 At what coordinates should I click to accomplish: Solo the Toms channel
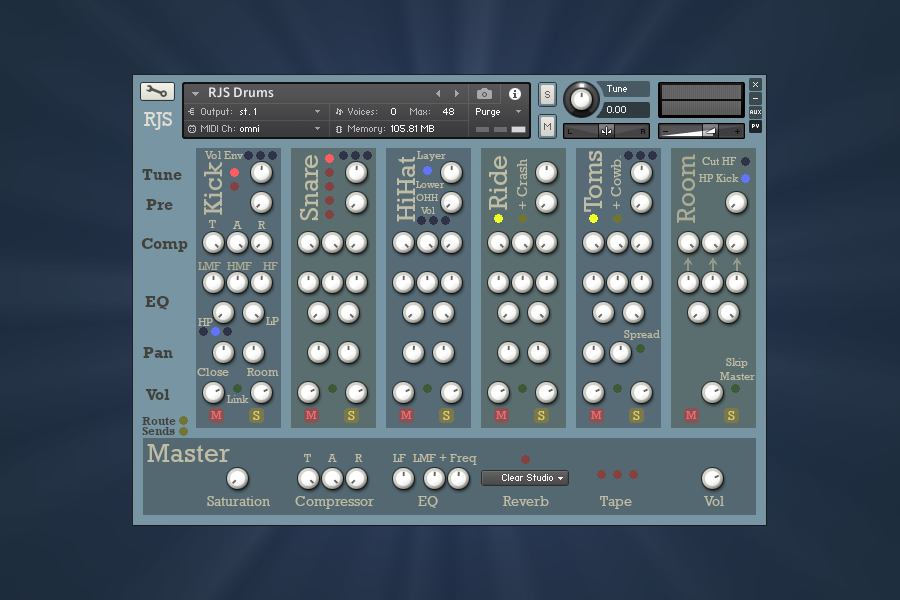pyautogui.click(x=636, y=415)
